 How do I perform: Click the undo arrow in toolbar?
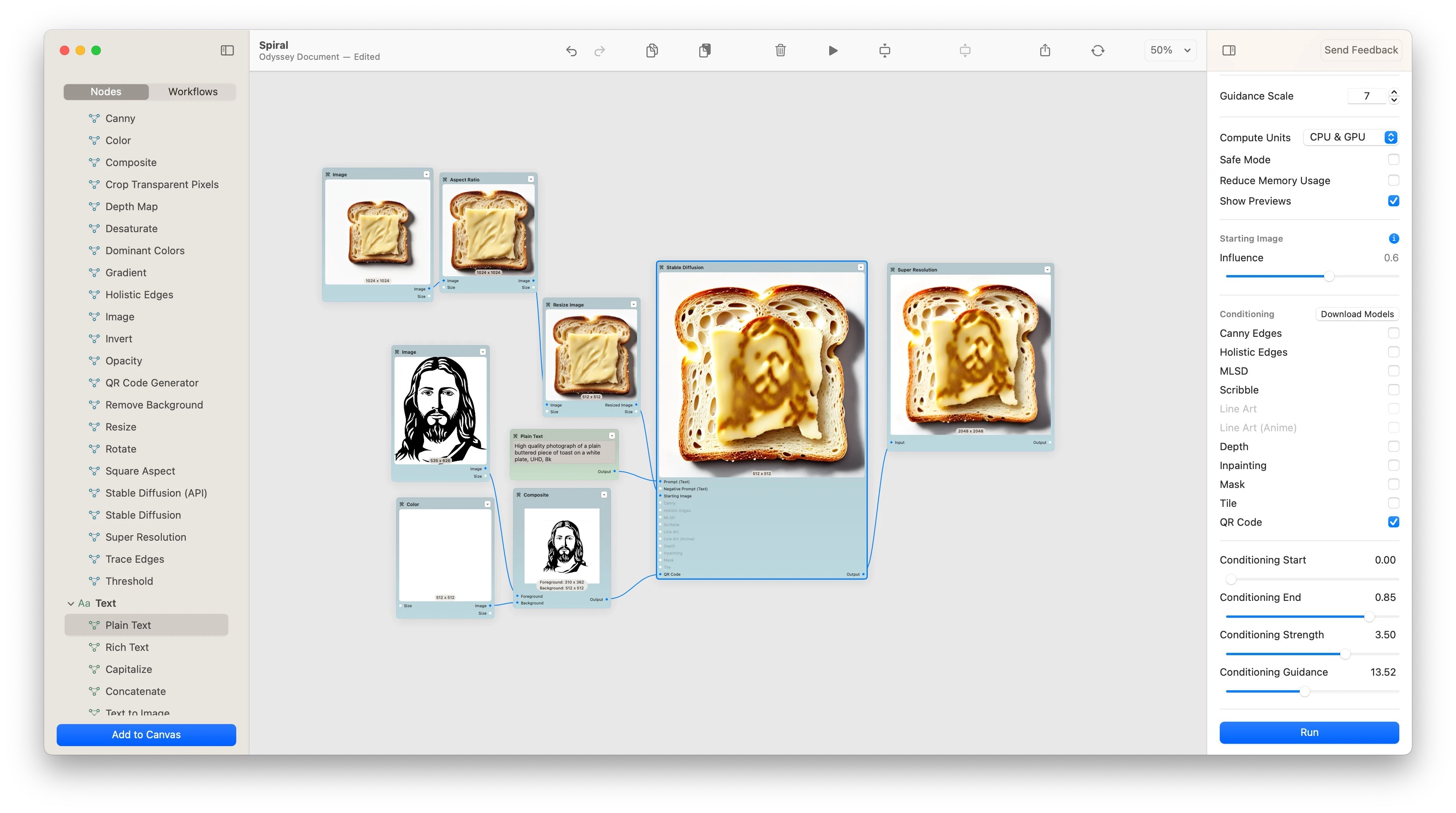point(571,51)
